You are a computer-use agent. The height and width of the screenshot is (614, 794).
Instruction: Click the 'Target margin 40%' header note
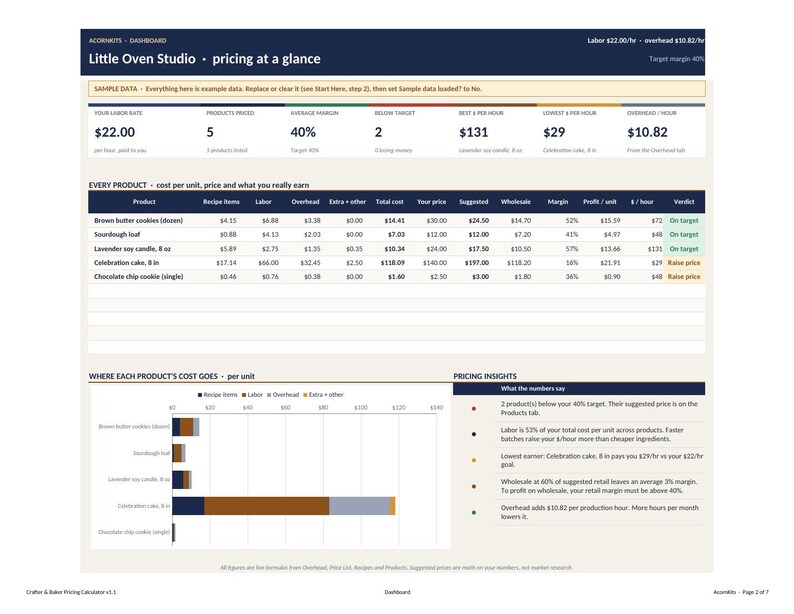click(677, 59)
